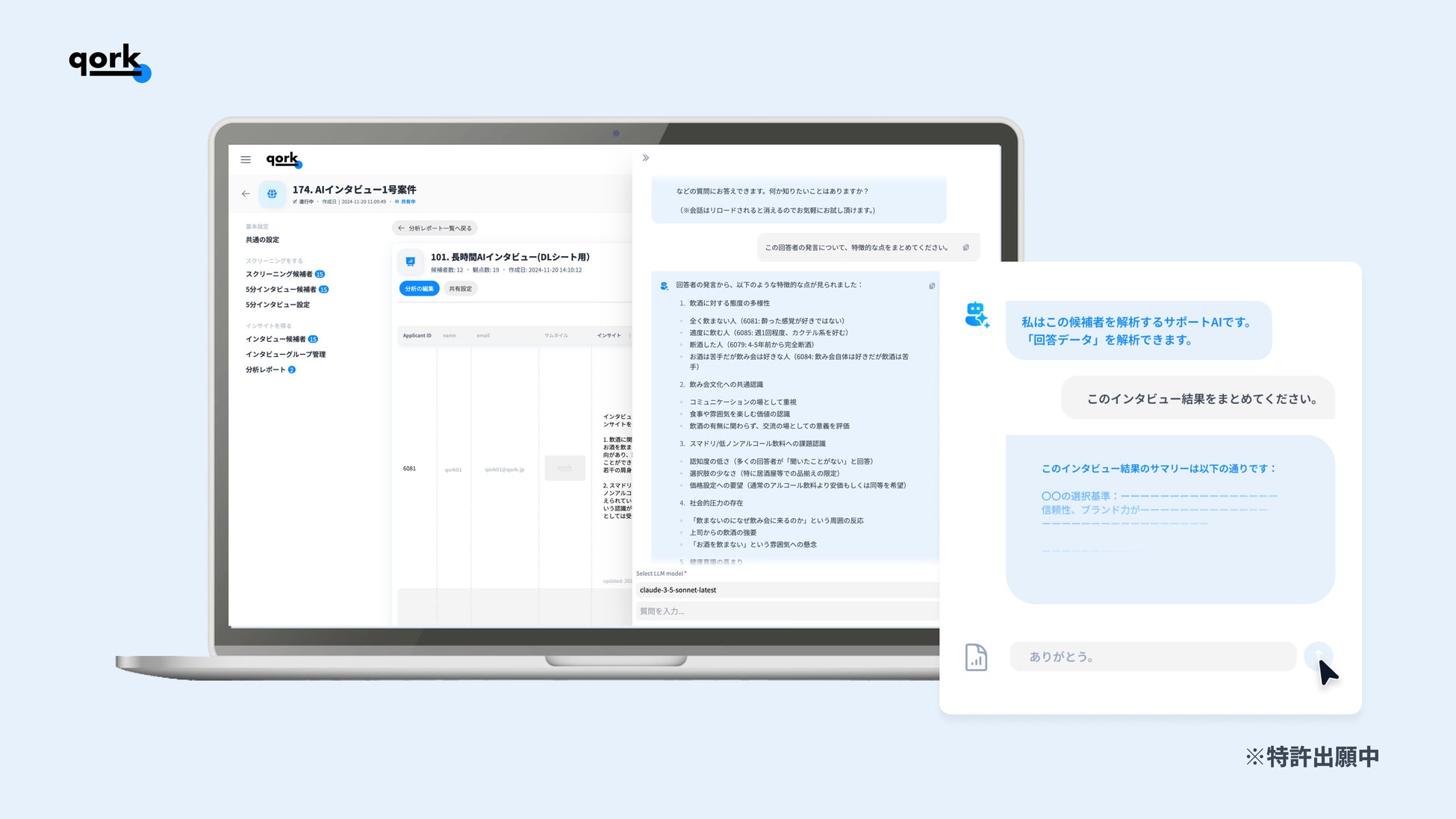1456x819 pixels.
Task: Open 分析レポート sidebar item
Action: point(266,370)
